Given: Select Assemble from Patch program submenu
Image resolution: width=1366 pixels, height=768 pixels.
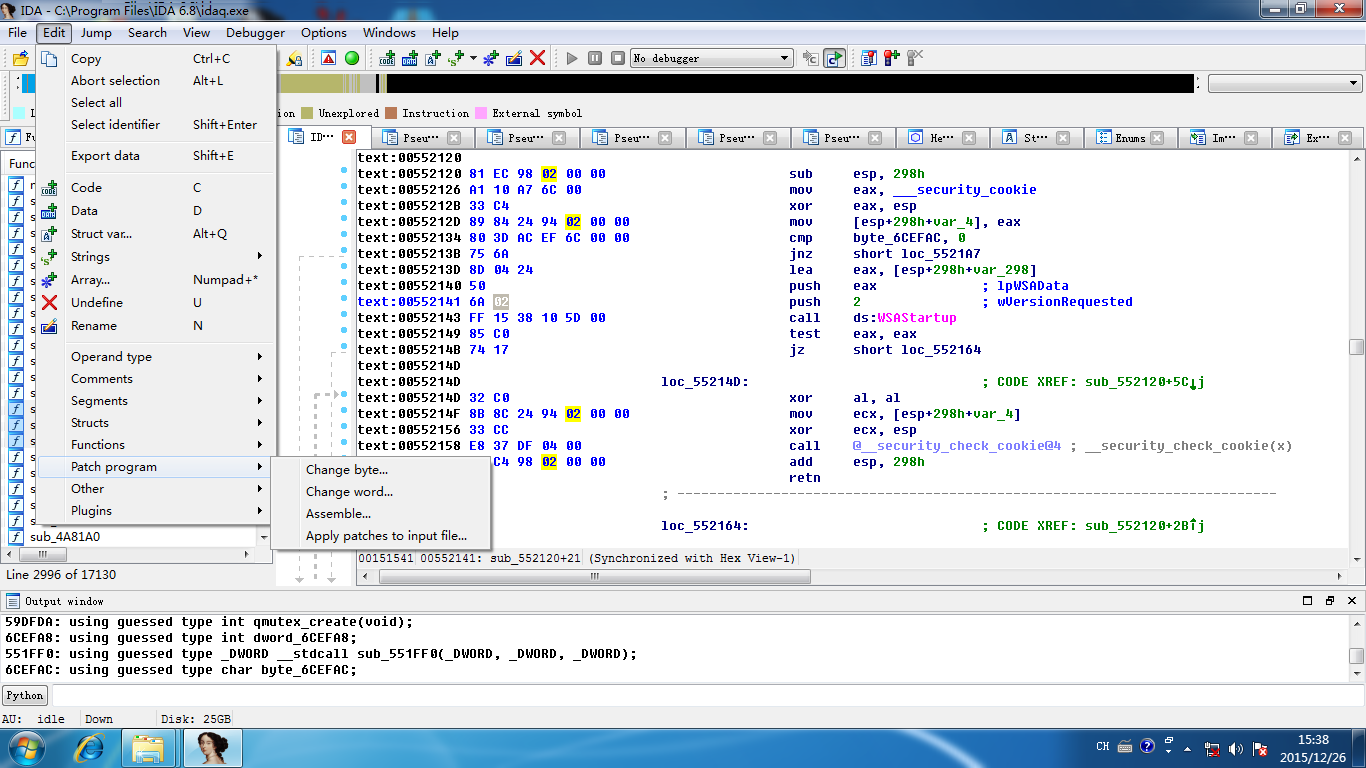Looking at the screenshot, I should (x=338, y=514).
